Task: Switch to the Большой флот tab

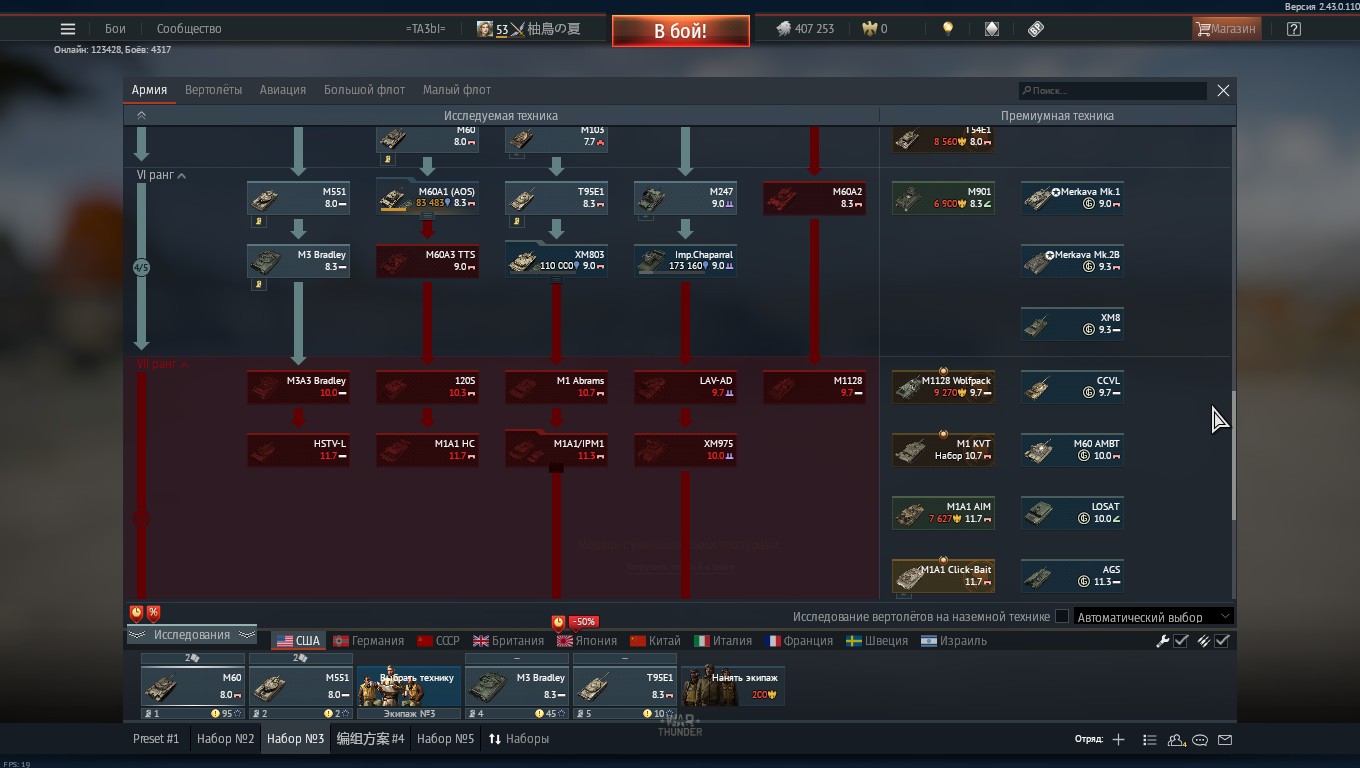Action: pos(364,90)
